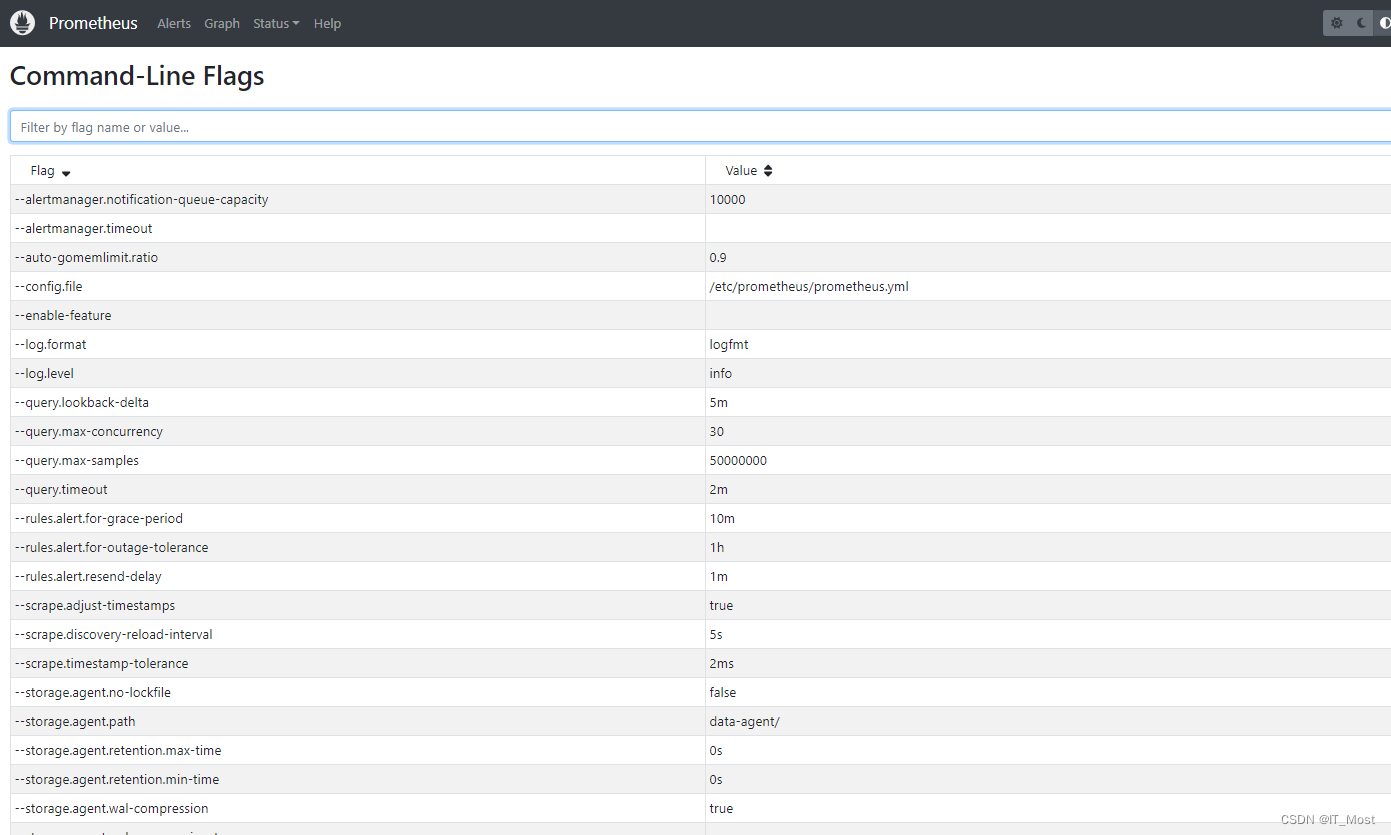The width and height of the screenshot is (1391, 835).
Task: Click the Prometheus flame logo icon
Action: (x=22, y=23)
